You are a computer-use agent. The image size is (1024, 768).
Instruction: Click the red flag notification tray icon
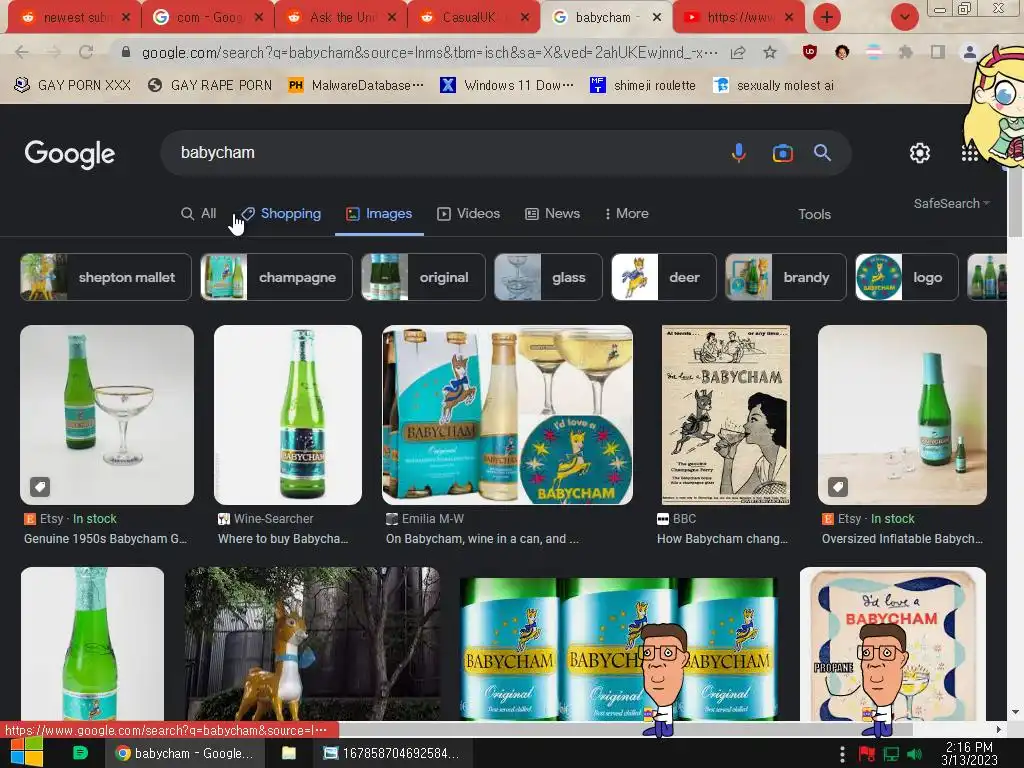pyautogui.click(x=867, y=754)
